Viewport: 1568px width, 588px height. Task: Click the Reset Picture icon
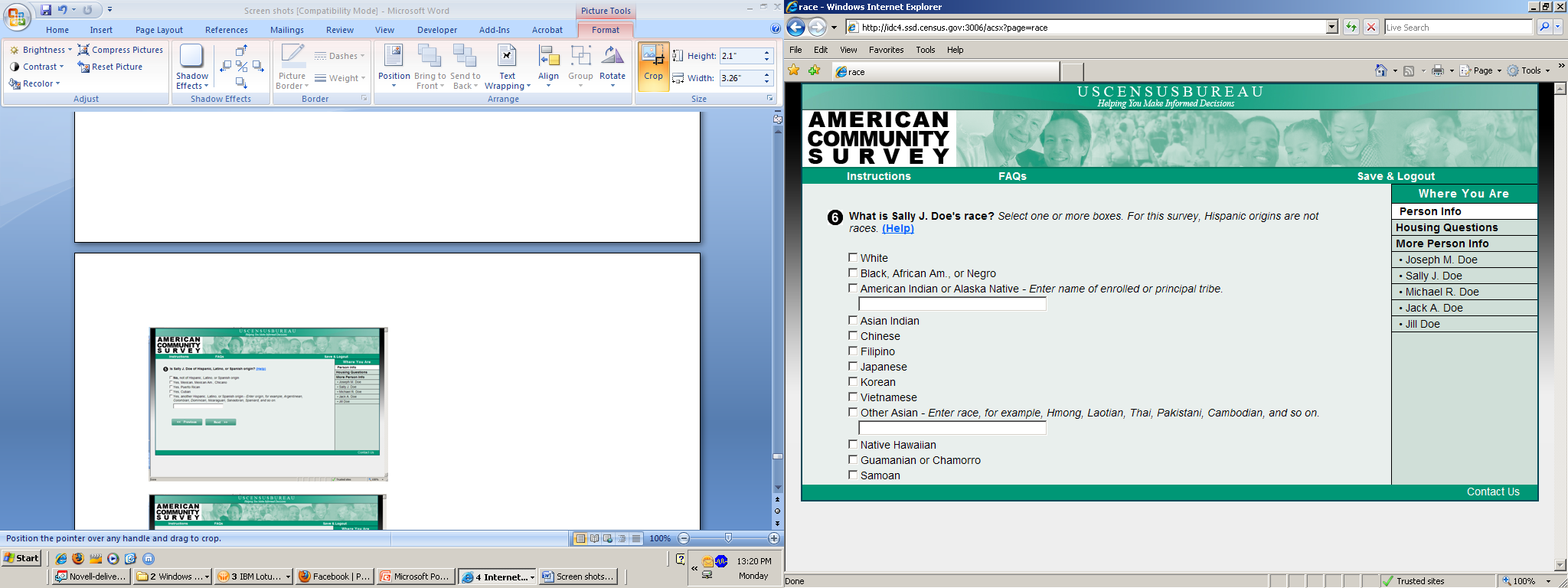click(84, 67)
